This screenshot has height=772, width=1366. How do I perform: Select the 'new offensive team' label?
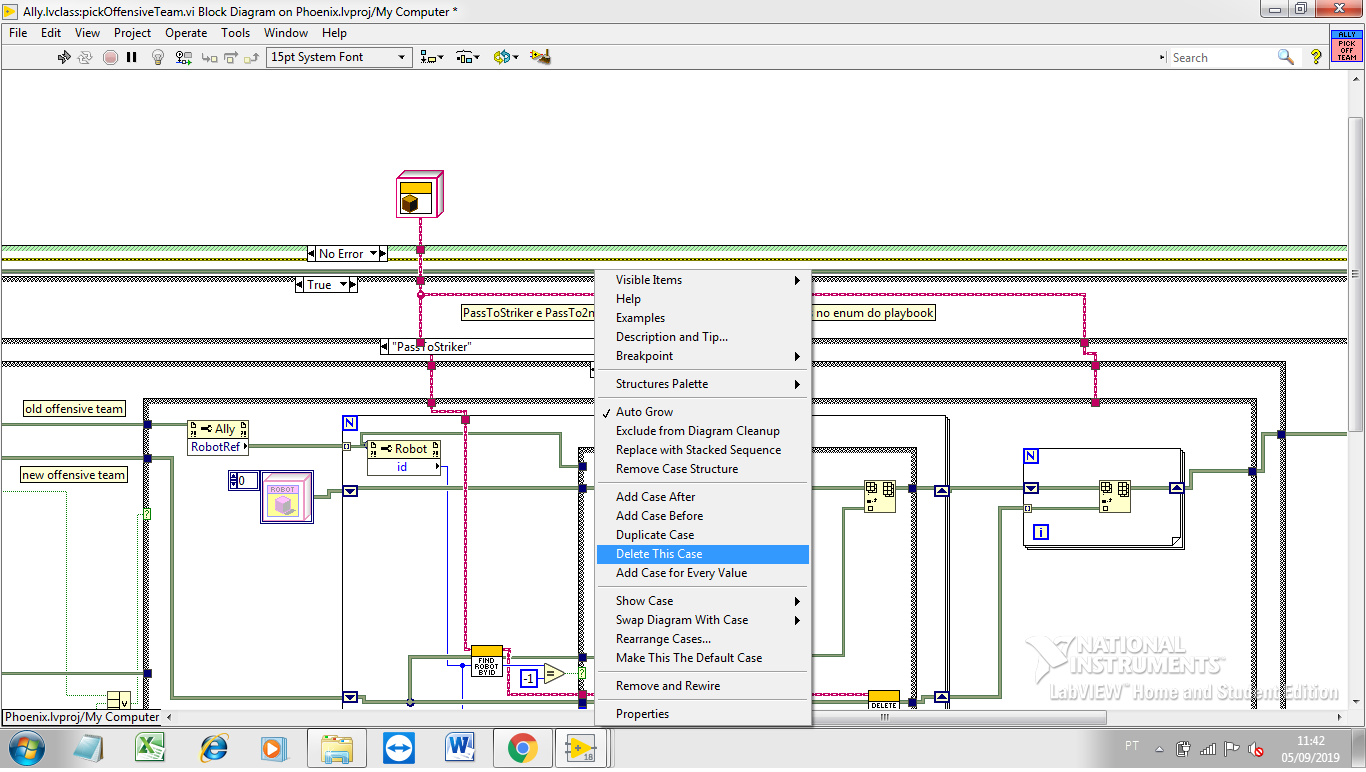75,475
